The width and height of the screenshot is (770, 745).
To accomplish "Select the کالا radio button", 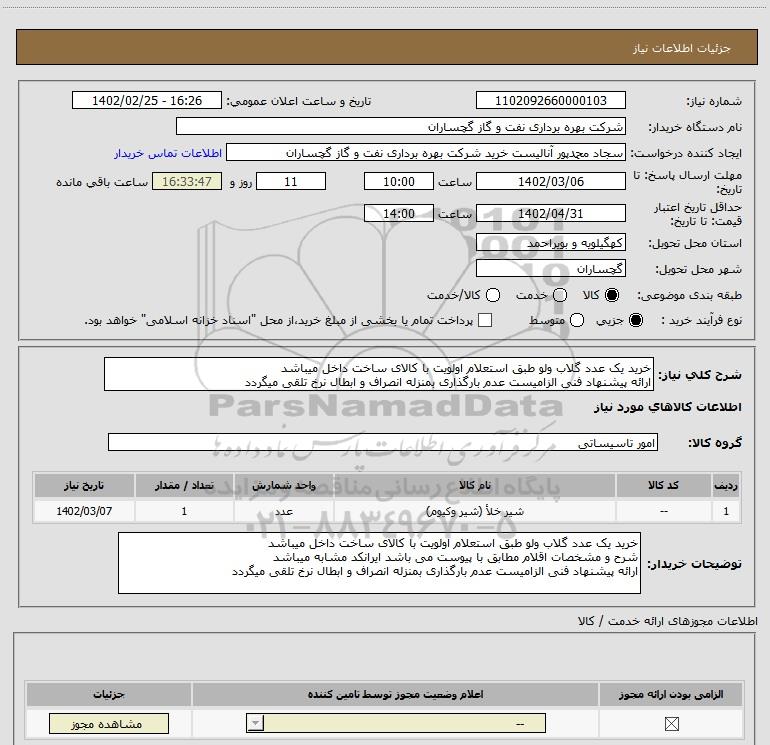I will coord(612,295).
